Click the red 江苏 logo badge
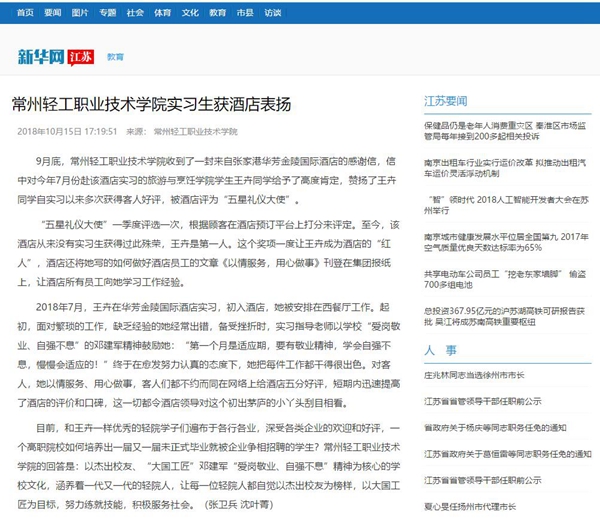The height and width of the screenshot is (518, 600). click(81, 57)
